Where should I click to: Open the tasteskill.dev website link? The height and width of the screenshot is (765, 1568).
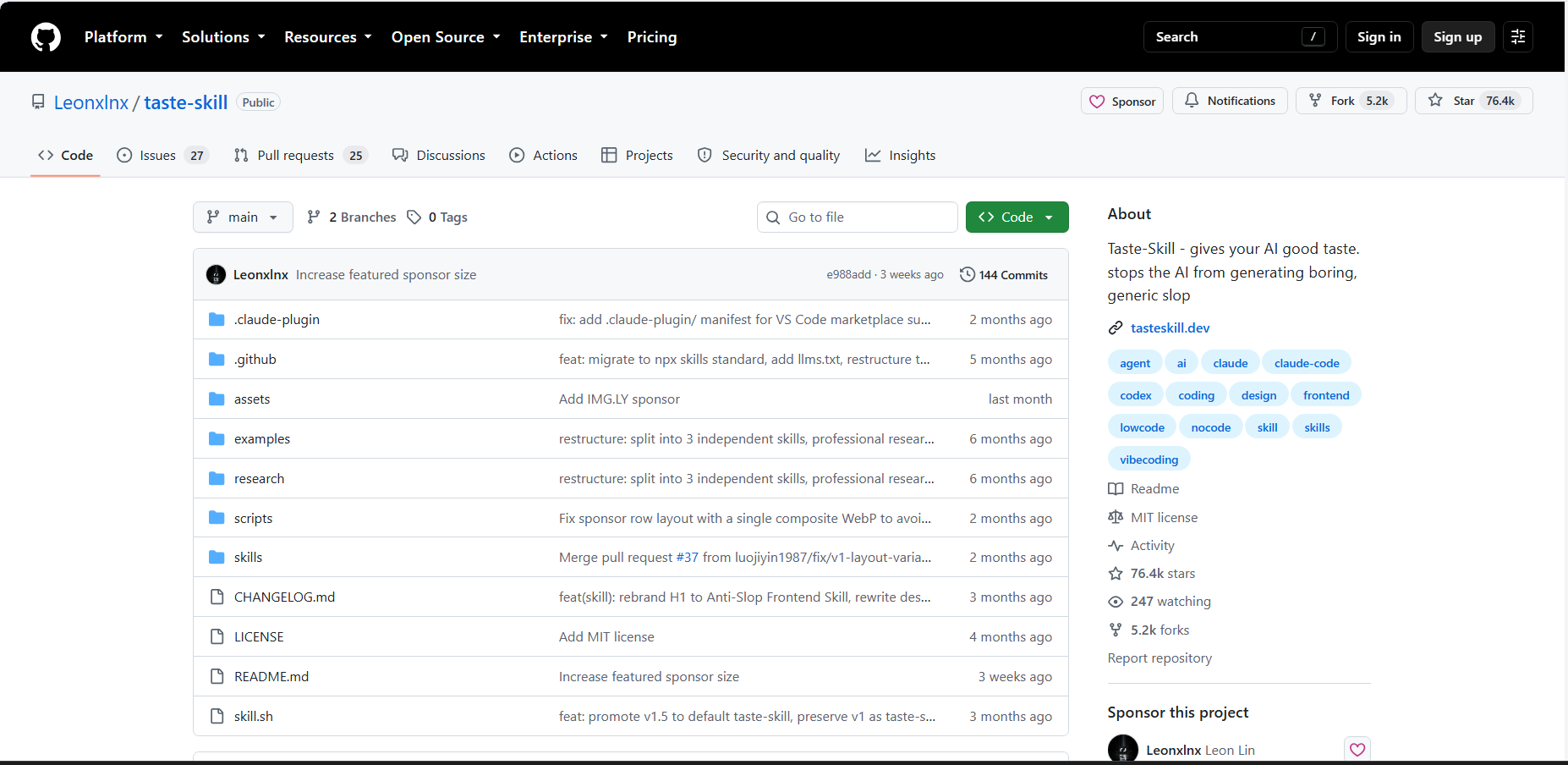[x=1170, y=327]
